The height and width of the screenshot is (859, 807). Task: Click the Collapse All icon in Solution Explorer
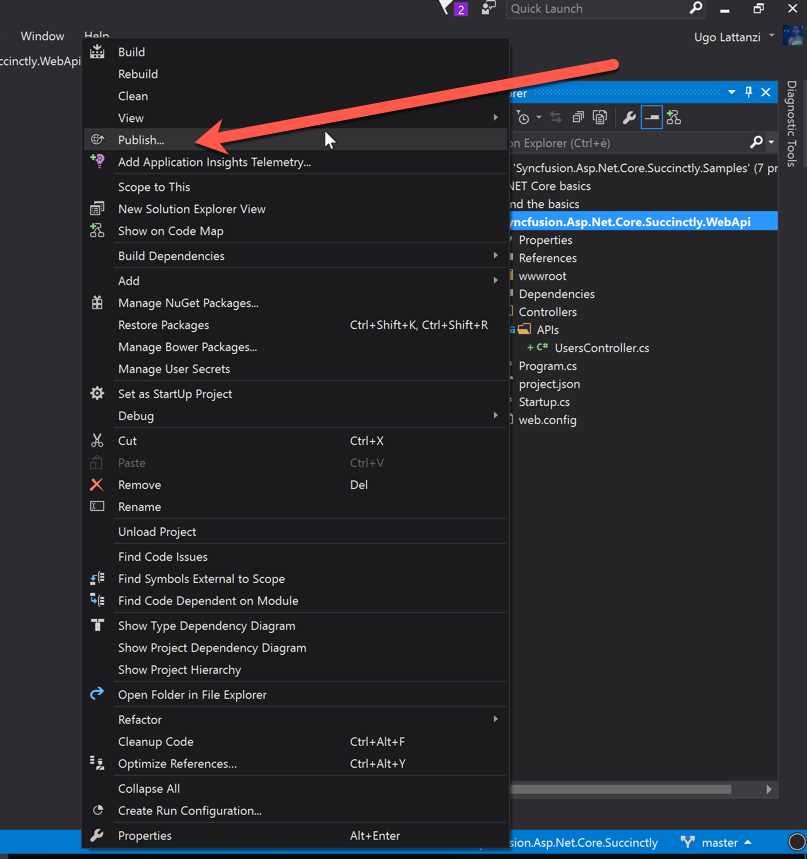pyautogui.click(x=578, y=117)
